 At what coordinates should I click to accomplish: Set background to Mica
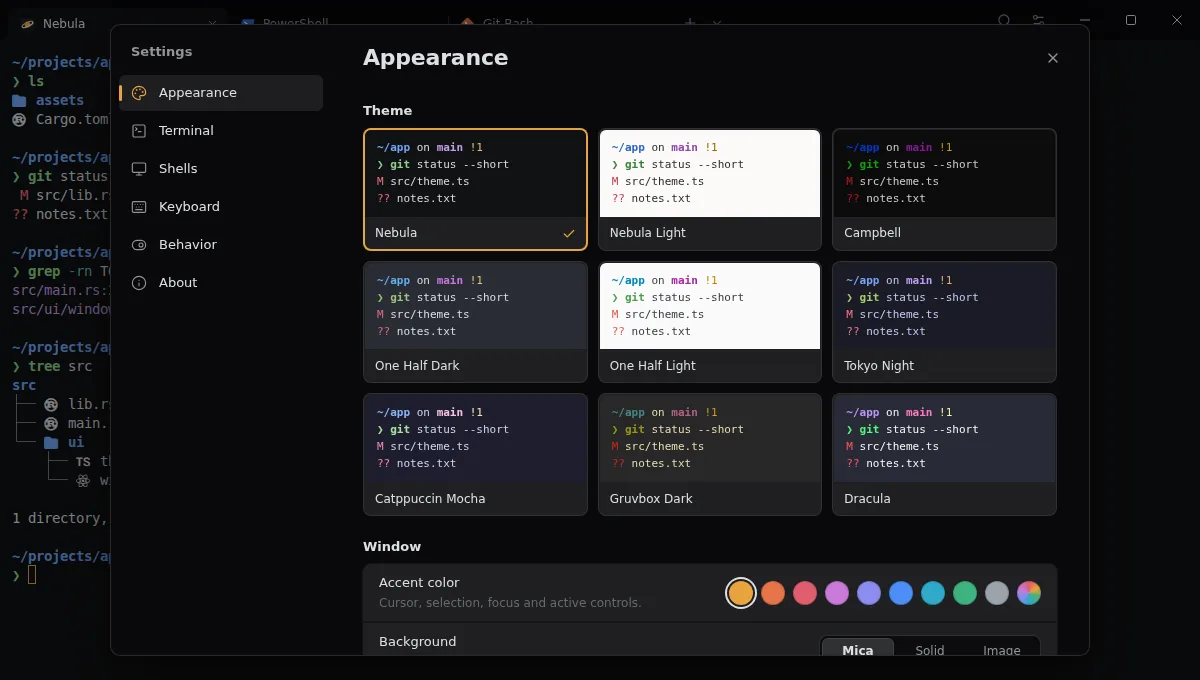pos(858,649)
